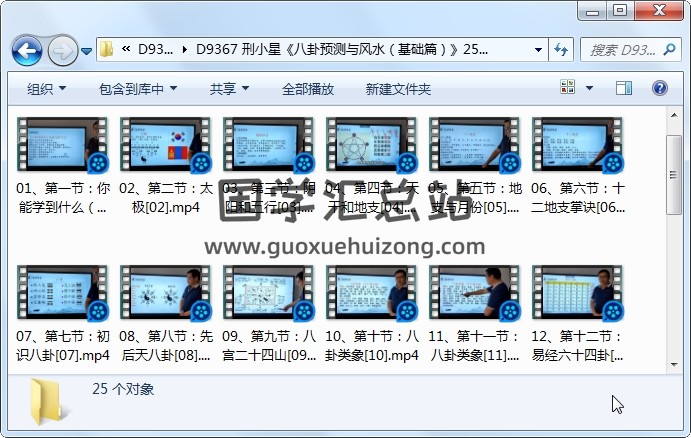The image size is (691, 438).
Task: Open the address bar history dropdown
Action: click(538, 49)
